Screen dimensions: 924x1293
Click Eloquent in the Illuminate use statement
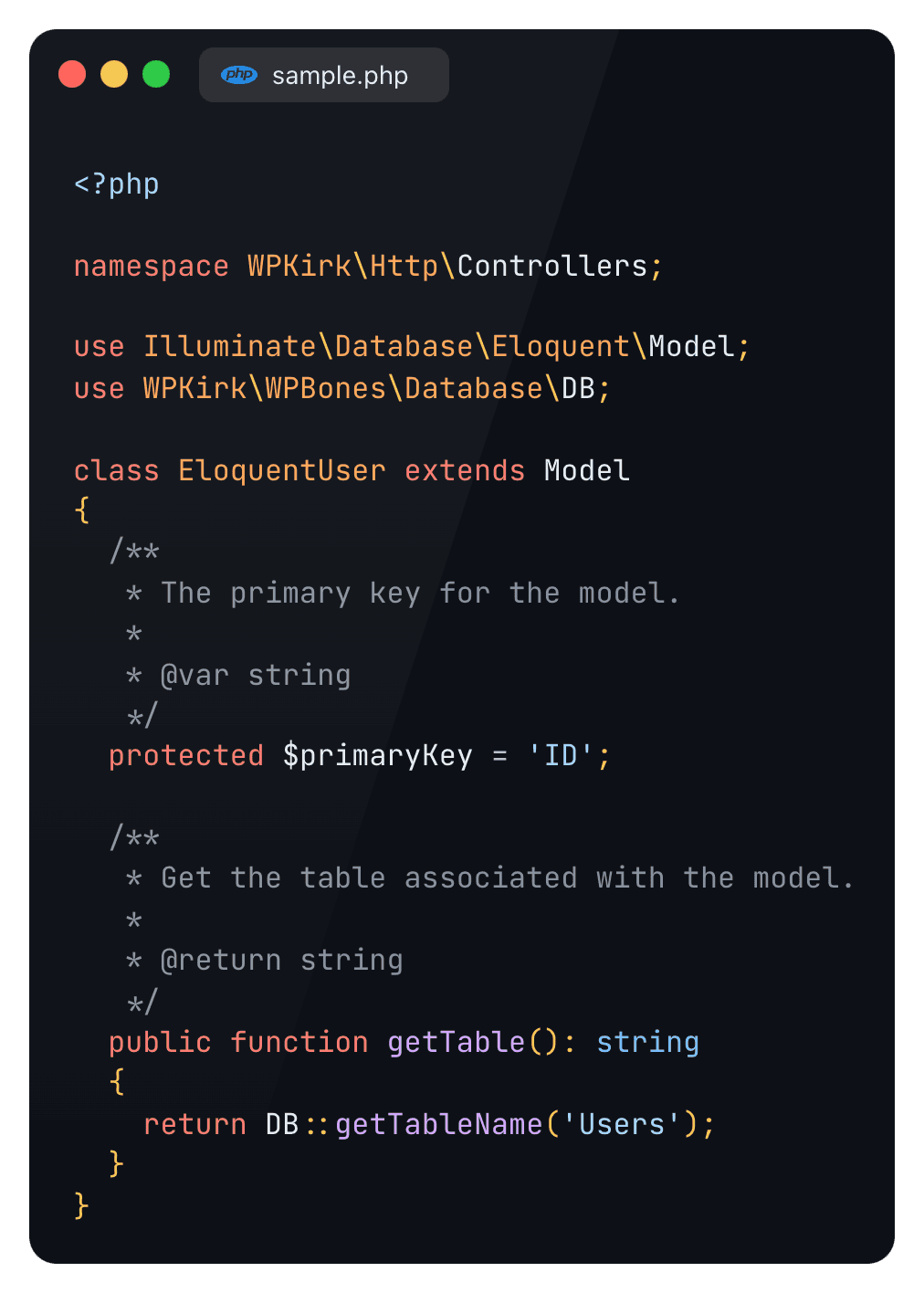pos(560,347)
